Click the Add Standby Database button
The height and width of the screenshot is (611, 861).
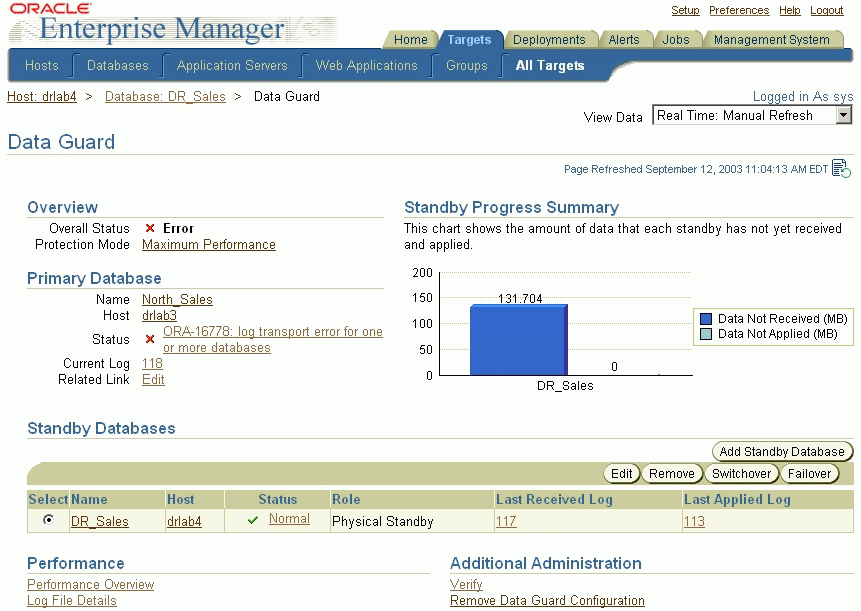point(782,451)
